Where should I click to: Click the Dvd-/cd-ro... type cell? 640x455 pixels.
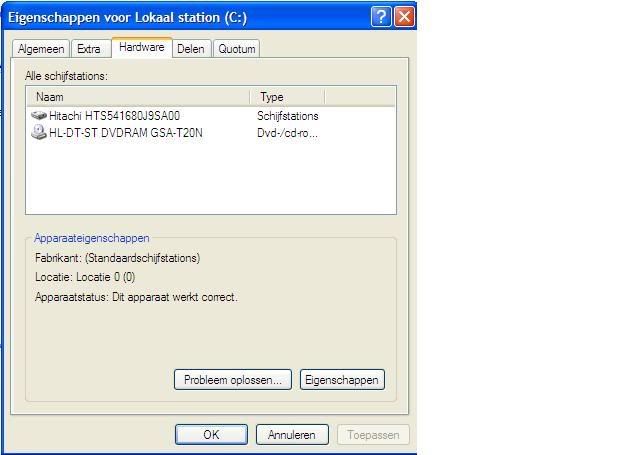click(287, 133)
